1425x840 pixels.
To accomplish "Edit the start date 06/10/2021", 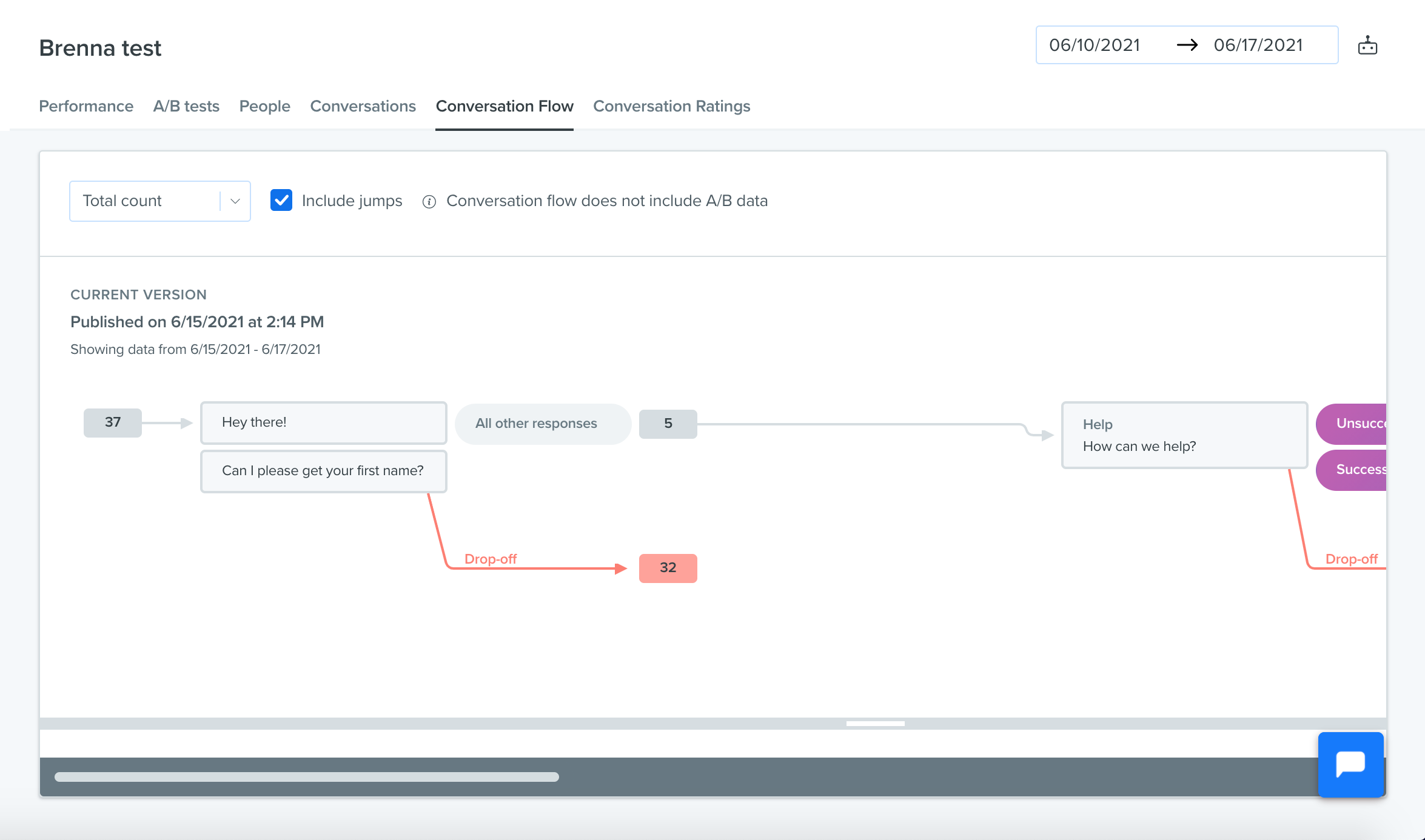I will coord(1095,45).
